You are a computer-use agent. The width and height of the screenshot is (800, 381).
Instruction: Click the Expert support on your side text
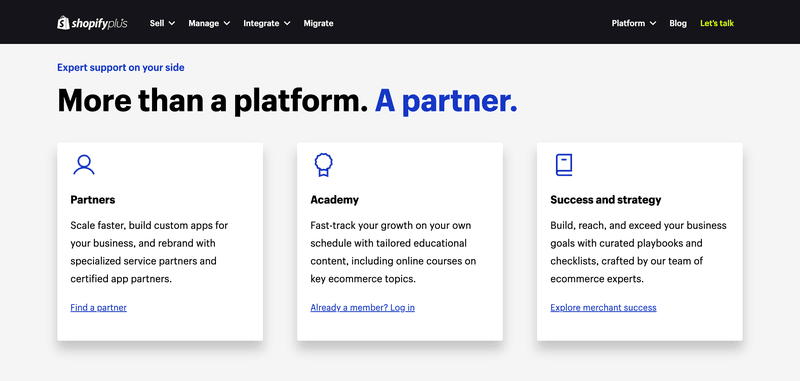120,67
